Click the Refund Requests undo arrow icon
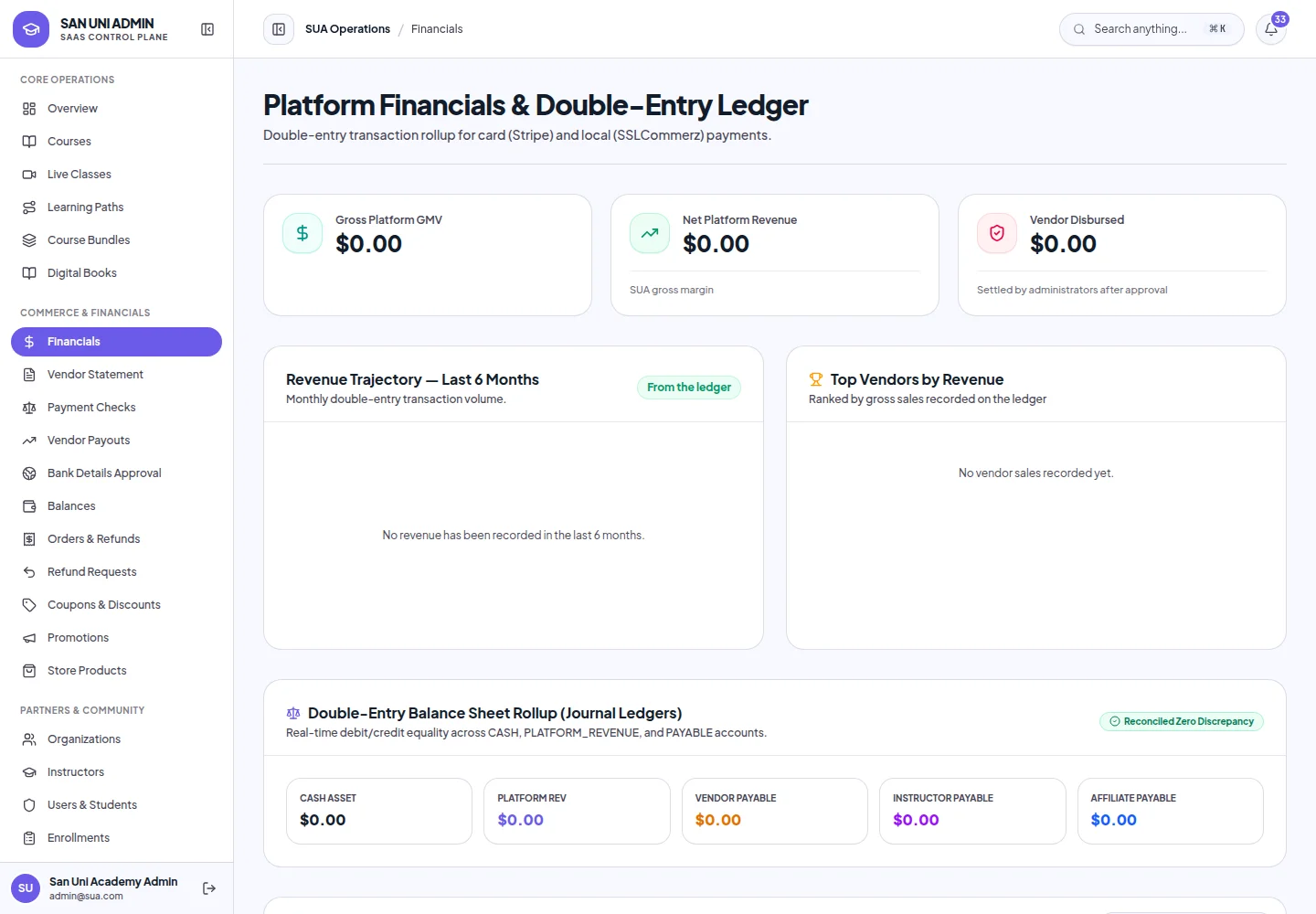Viewport: 1316px width, 914px height. tap(29, 572)
